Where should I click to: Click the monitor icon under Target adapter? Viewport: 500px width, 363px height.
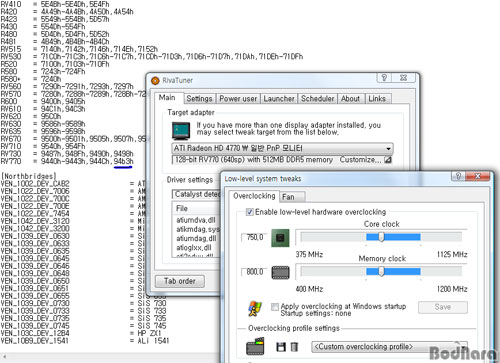tap(181, 130)
